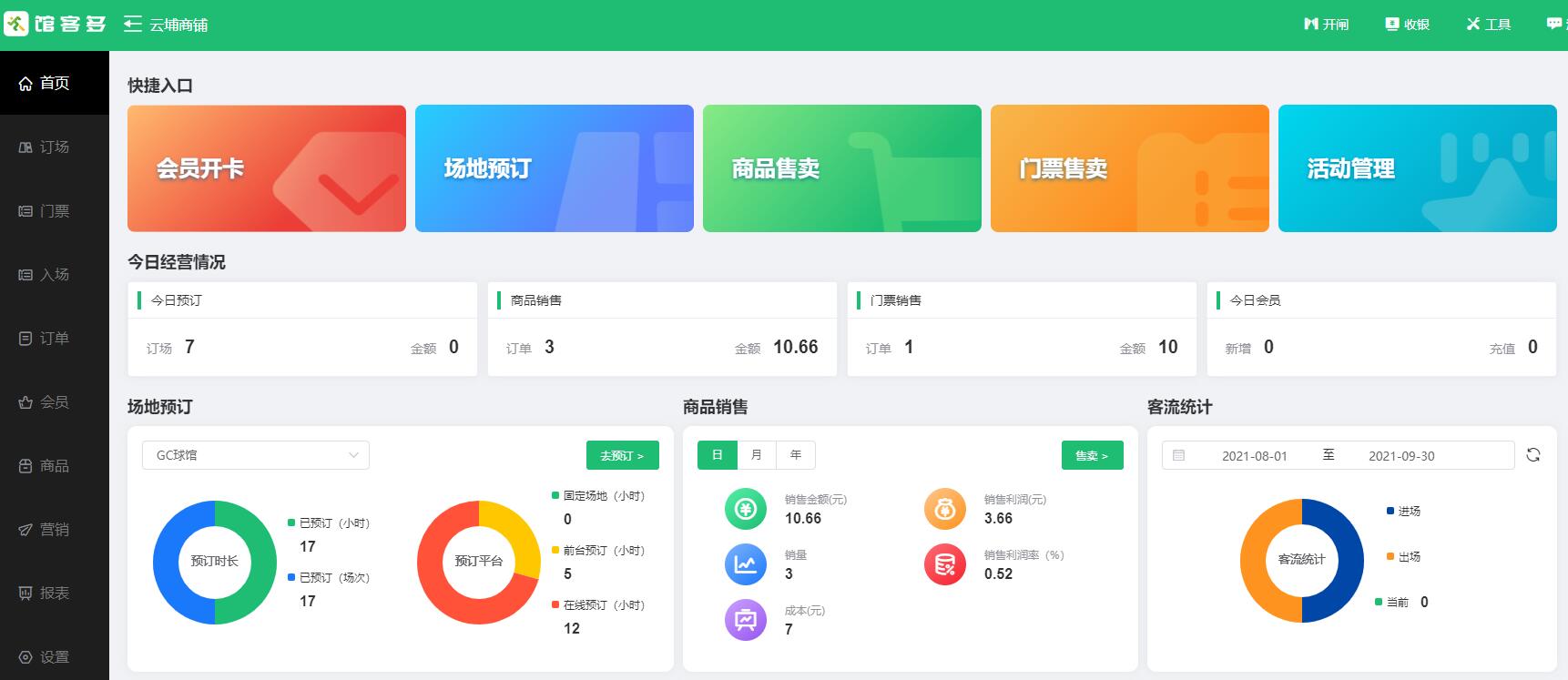
Task: Set start date 2021-08-01 field
Action: point(1255,456)
